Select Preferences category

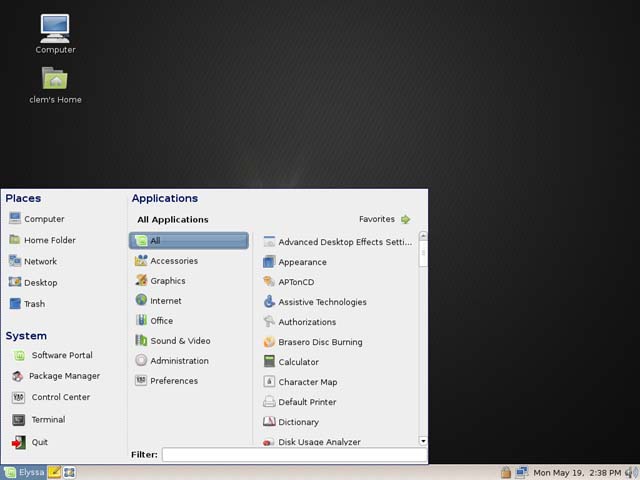[x=166, y=380]
